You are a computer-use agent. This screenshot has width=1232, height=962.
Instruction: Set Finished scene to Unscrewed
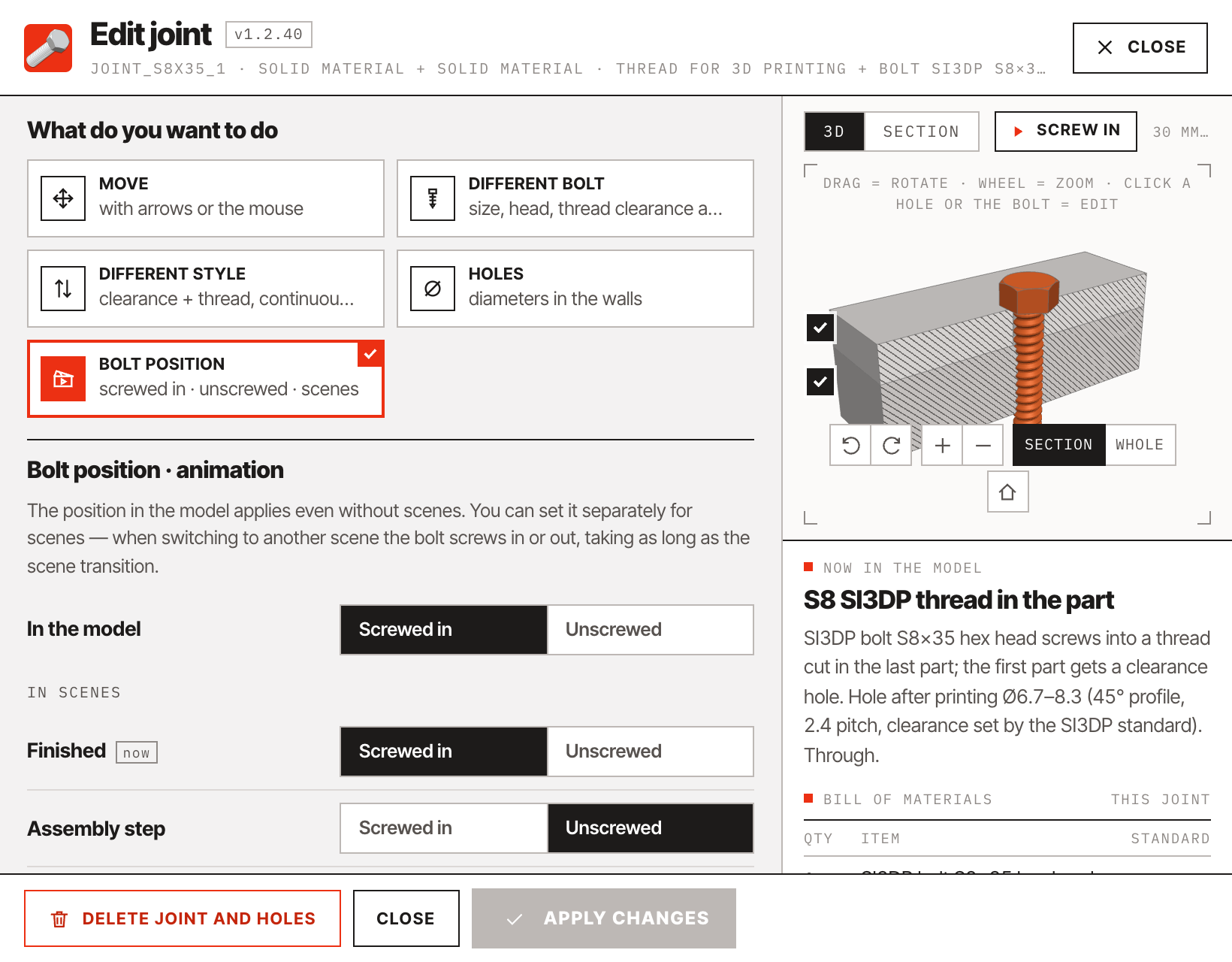651,752
